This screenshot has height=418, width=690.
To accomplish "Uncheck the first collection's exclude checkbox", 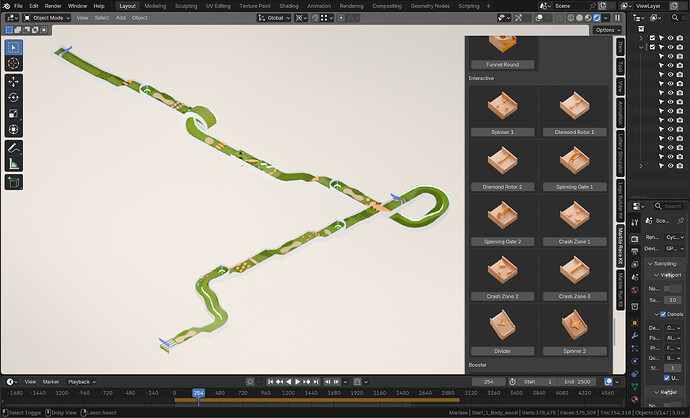I will (x=652, y=38).
